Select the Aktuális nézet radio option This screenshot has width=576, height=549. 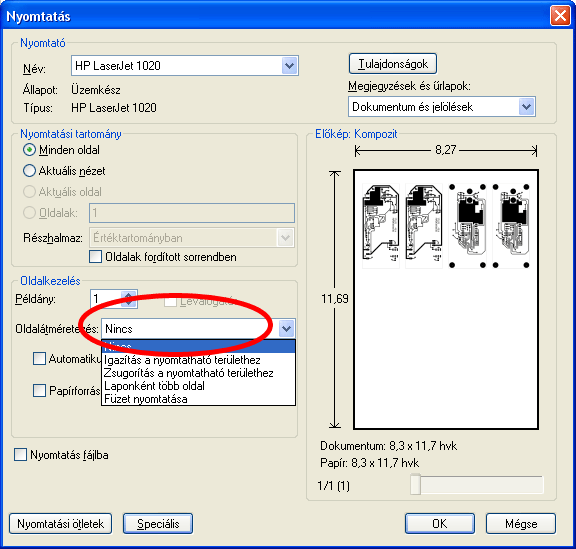(29, 171)
